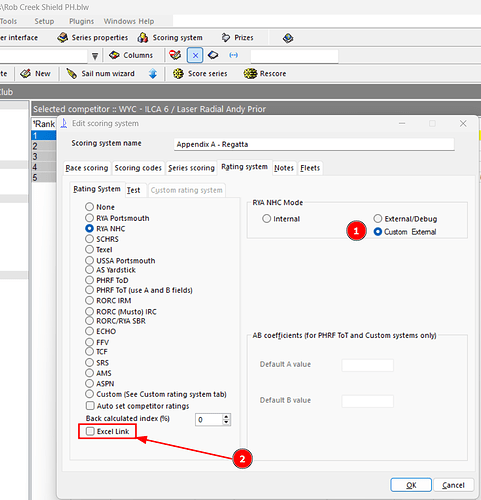Viewport: 481px width, 500px height.
Task: Increase the Back calculated index spinner
Action: pos(226,417)
